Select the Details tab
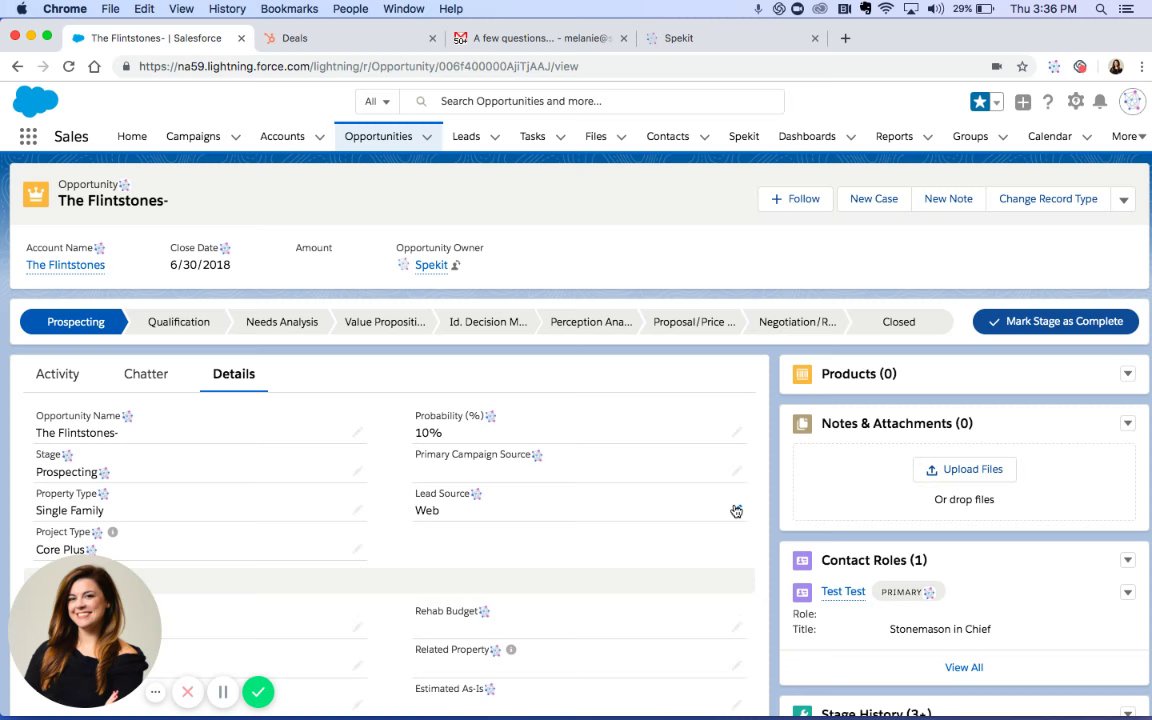 234,374
